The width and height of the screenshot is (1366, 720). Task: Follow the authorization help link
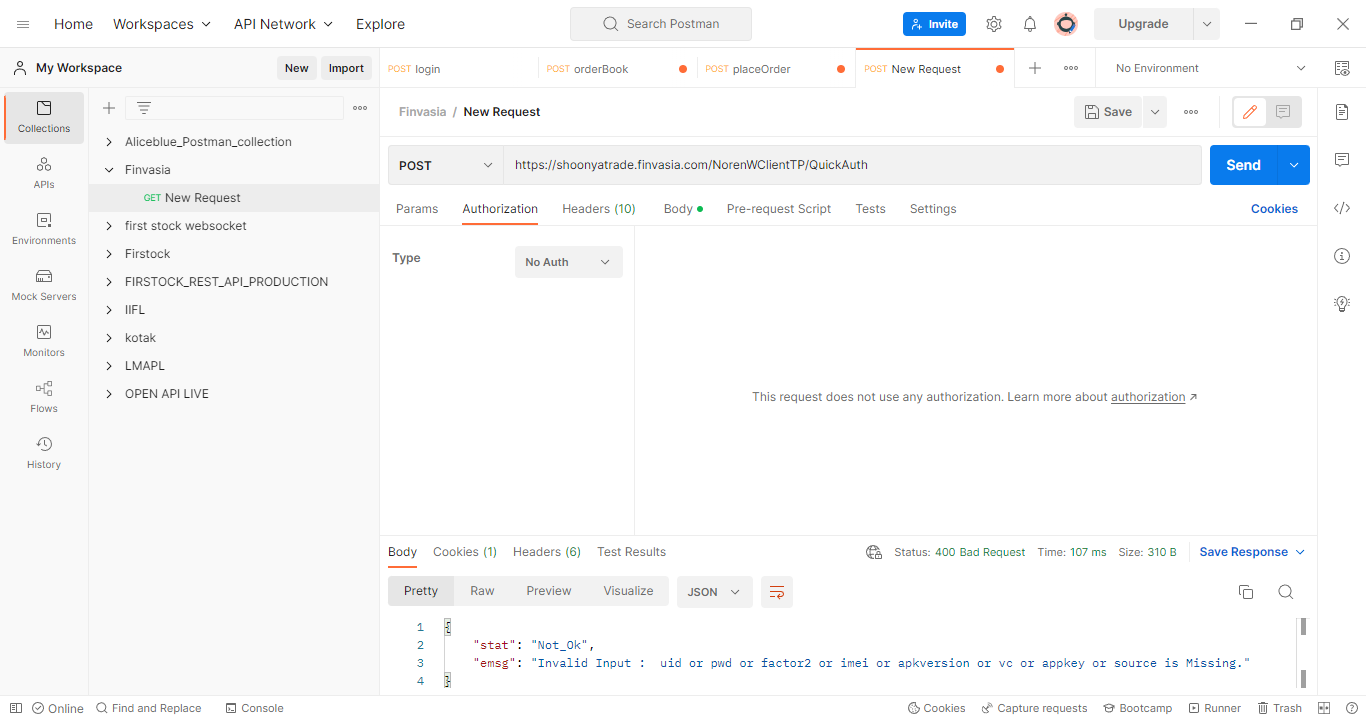click(1148, 397)
